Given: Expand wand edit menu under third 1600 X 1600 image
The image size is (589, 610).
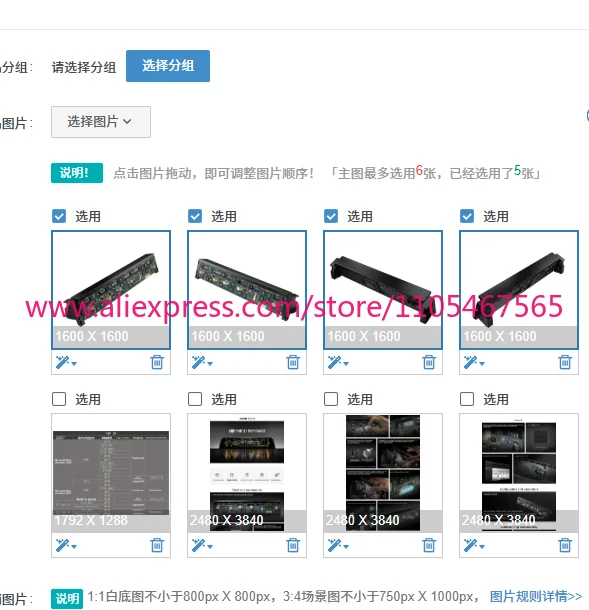Looking at the screenshot, I should click(x=338, y=363).
